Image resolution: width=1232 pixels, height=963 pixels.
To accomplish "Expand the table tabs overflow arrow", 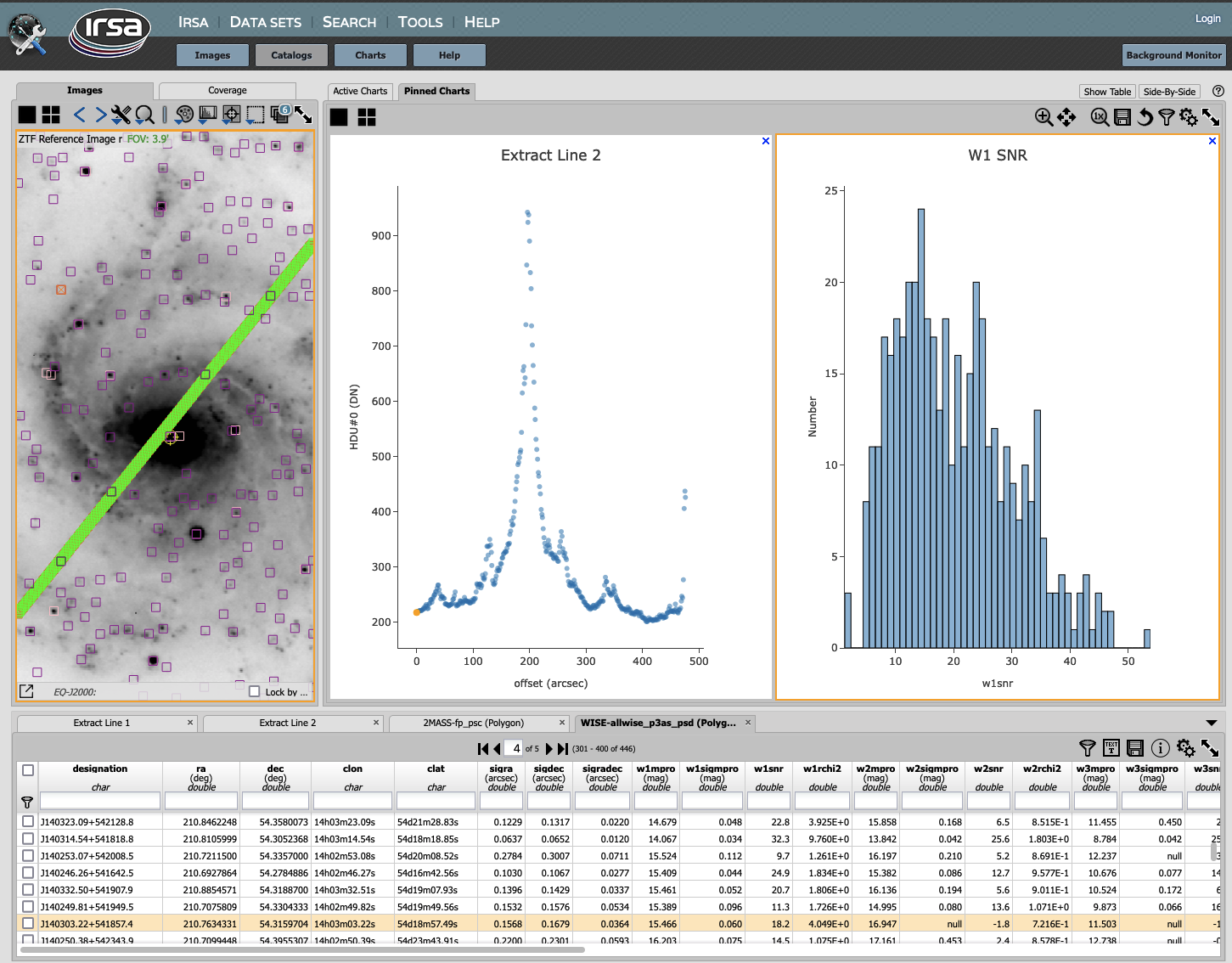I will pyautogui.click(x=1212, y=723).
